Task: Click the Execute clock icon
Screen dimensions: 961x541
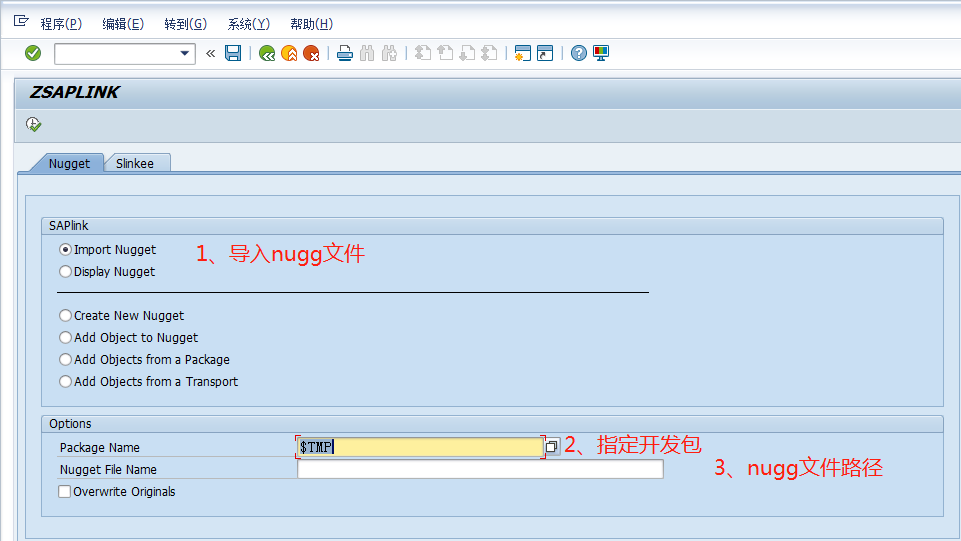Action: [33, 125]
